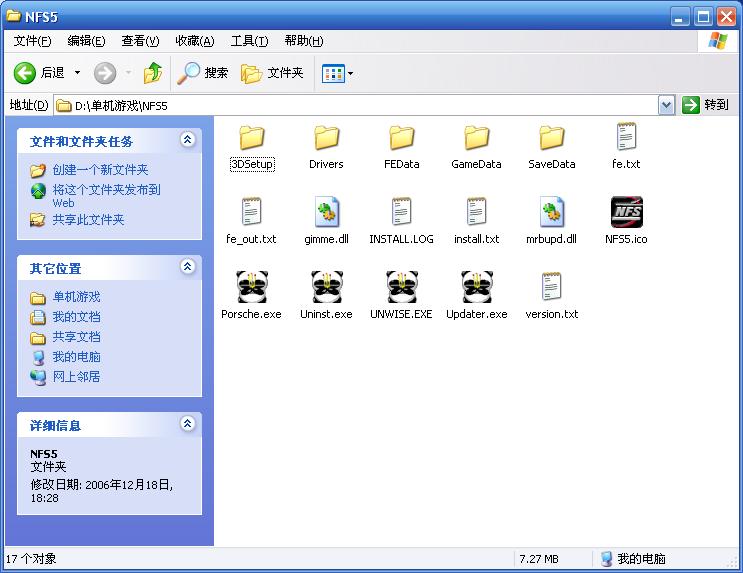Select the version.txt file icon
This screenshot has width=743, height=573.
pos(551,286)
